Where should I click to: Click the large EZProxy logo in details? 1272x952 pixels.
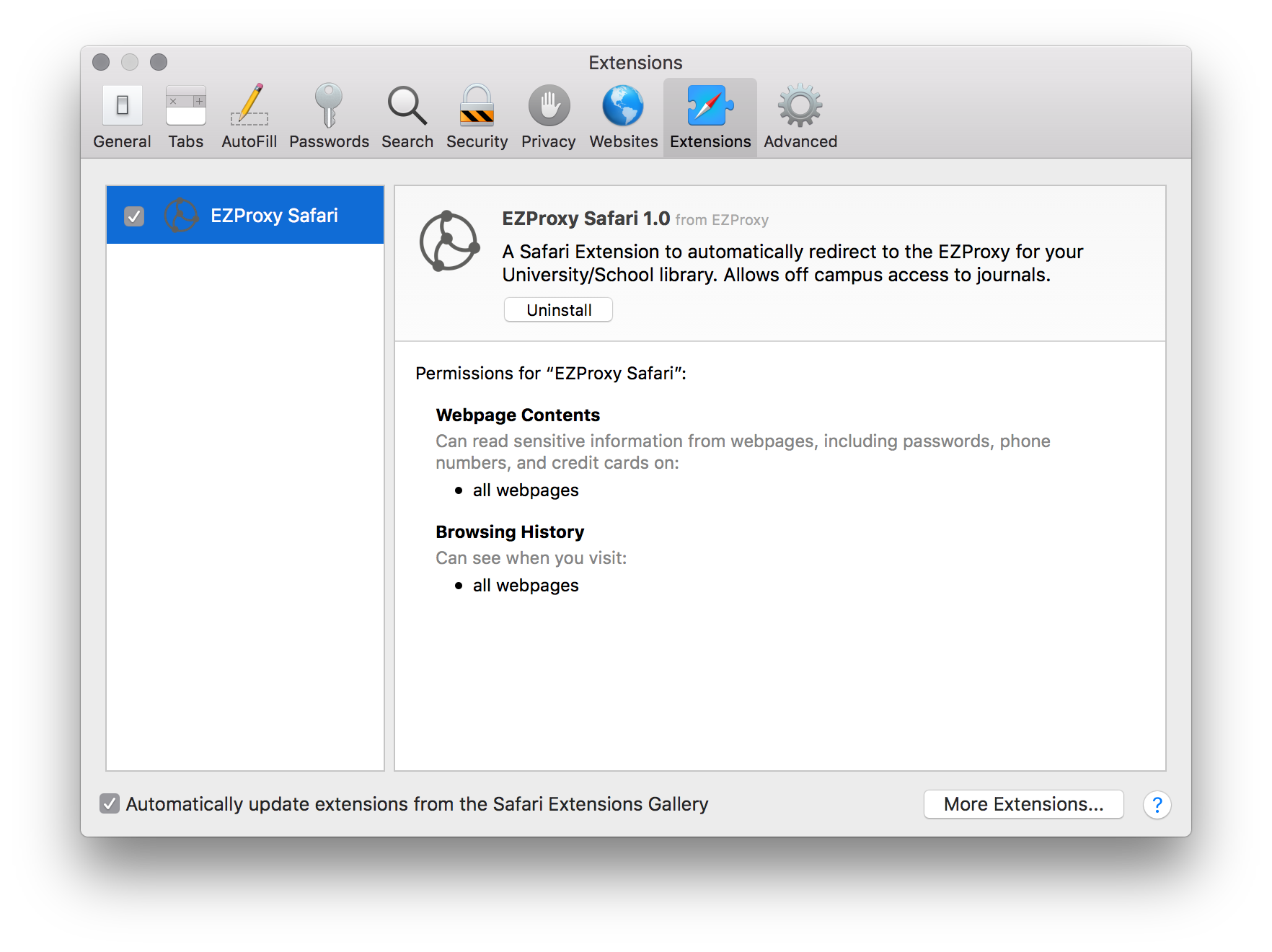449,241
